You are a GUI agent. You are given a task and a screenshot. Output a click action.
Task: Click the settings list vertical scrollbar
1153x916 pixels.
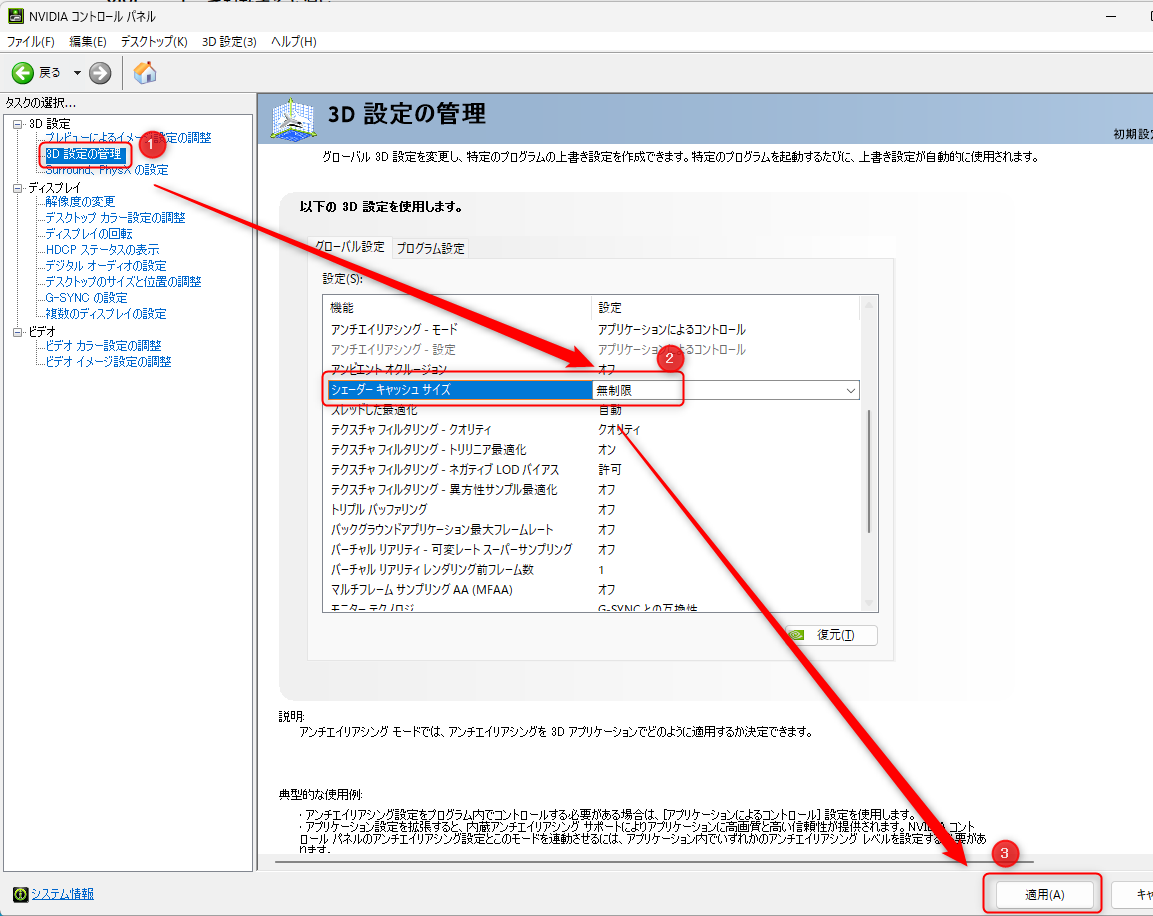[x=868, y=470]
